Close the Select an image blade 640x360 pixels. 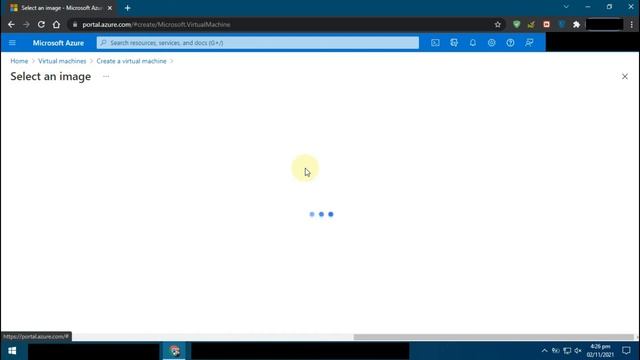coord(624,76)
